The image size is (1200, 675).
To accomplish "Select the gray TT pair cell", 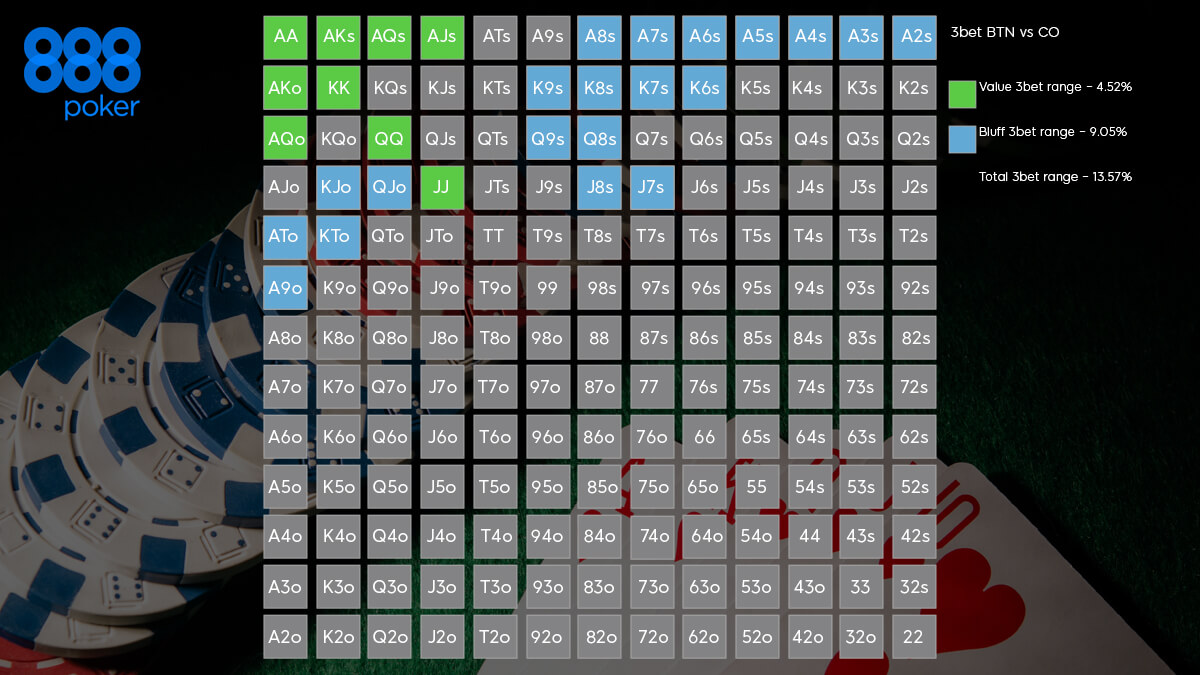I will coord(494,237).
